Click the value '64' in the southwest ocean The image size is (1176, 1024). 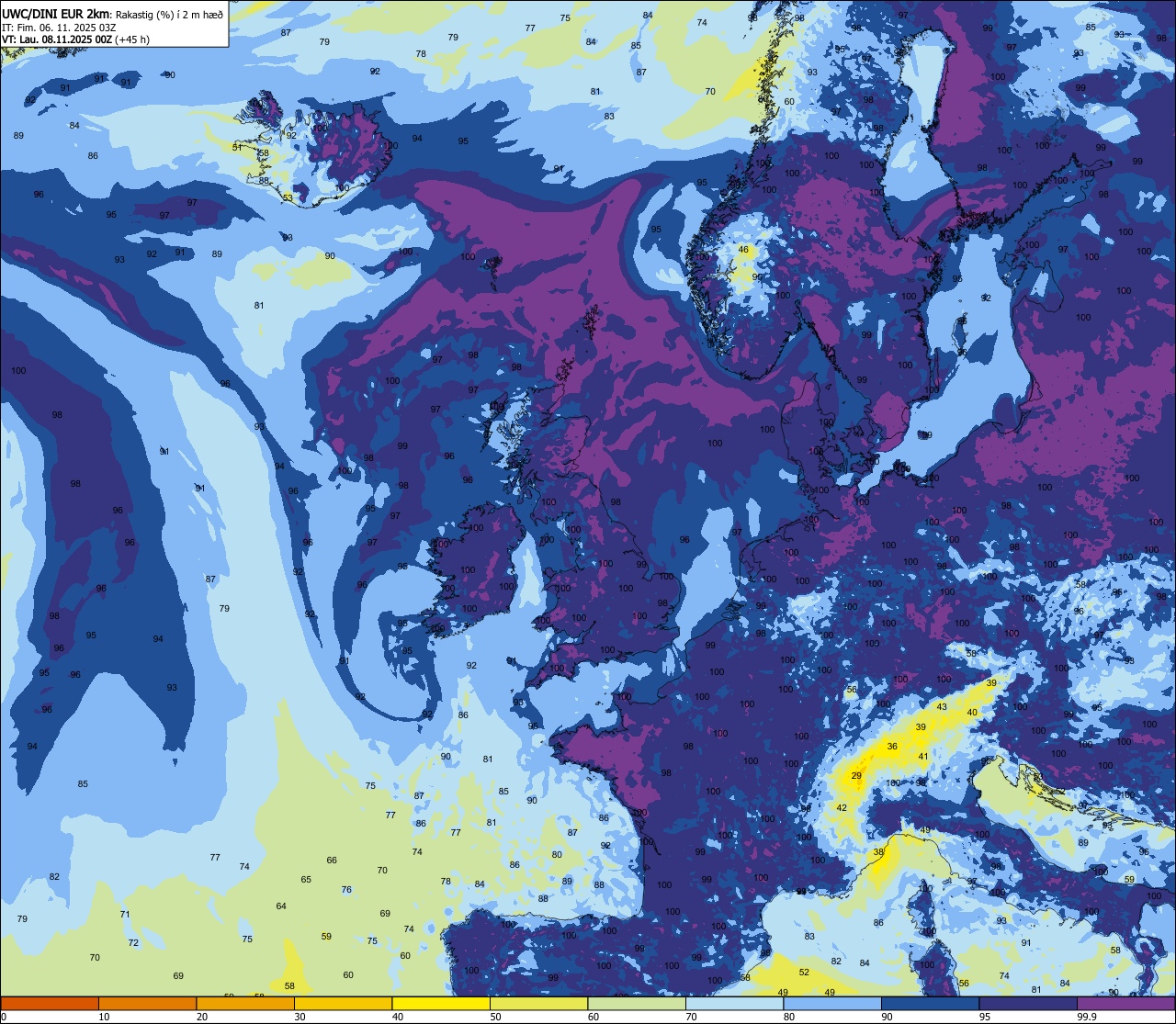pyautogui.click(x=281, y=906)
